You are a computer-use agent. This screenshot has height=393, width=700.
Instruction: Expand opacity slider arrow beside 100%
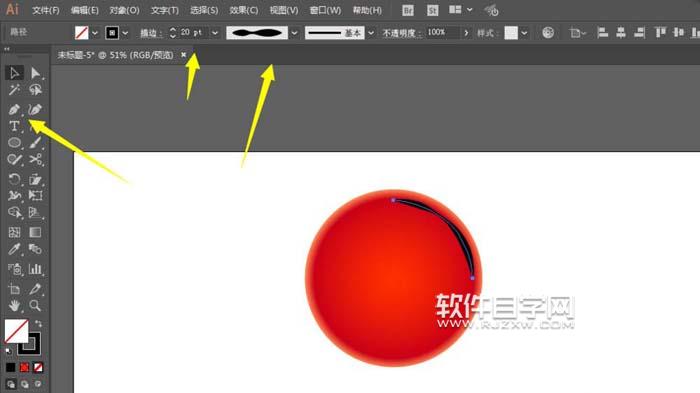pyautogui.click(x=466, y=33)
